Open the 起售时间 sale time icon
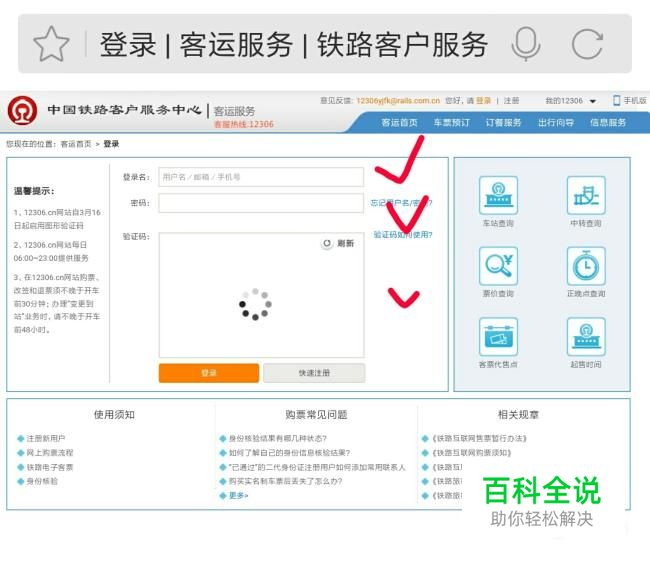 point(586,337)
